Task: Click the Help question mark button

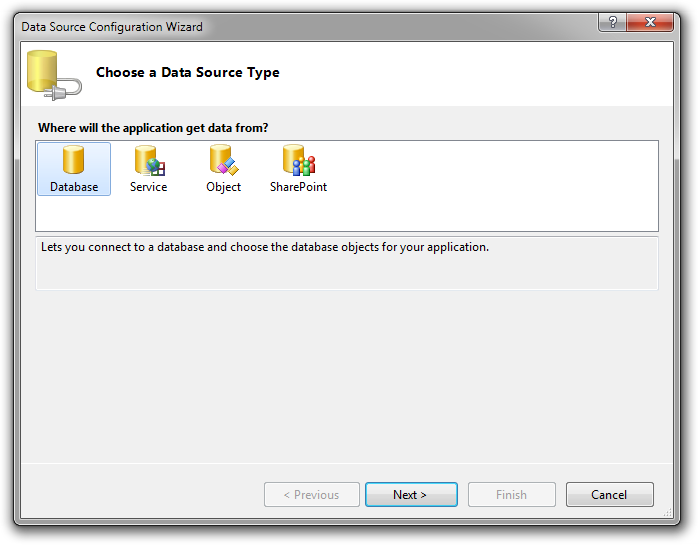Action: tap(613, 22)
